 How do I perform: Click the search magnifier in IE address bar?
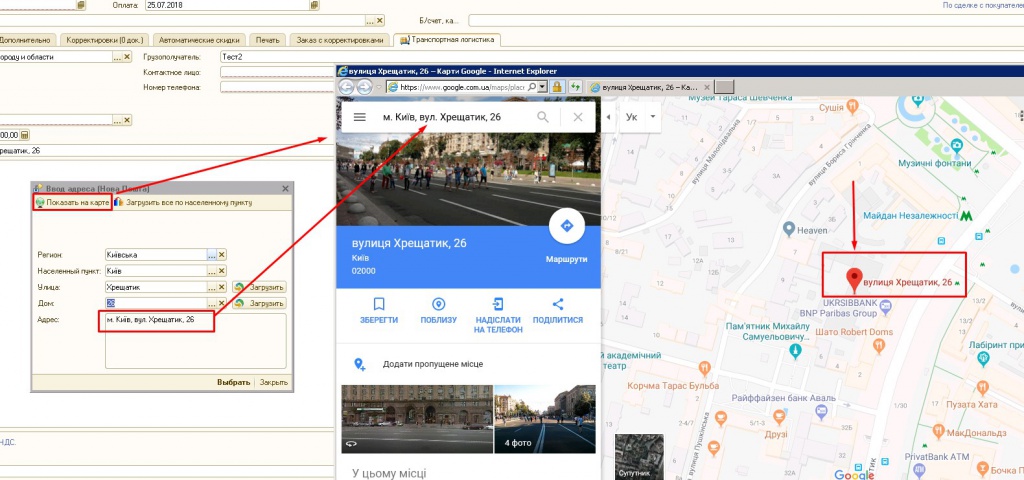click(532, 86)
